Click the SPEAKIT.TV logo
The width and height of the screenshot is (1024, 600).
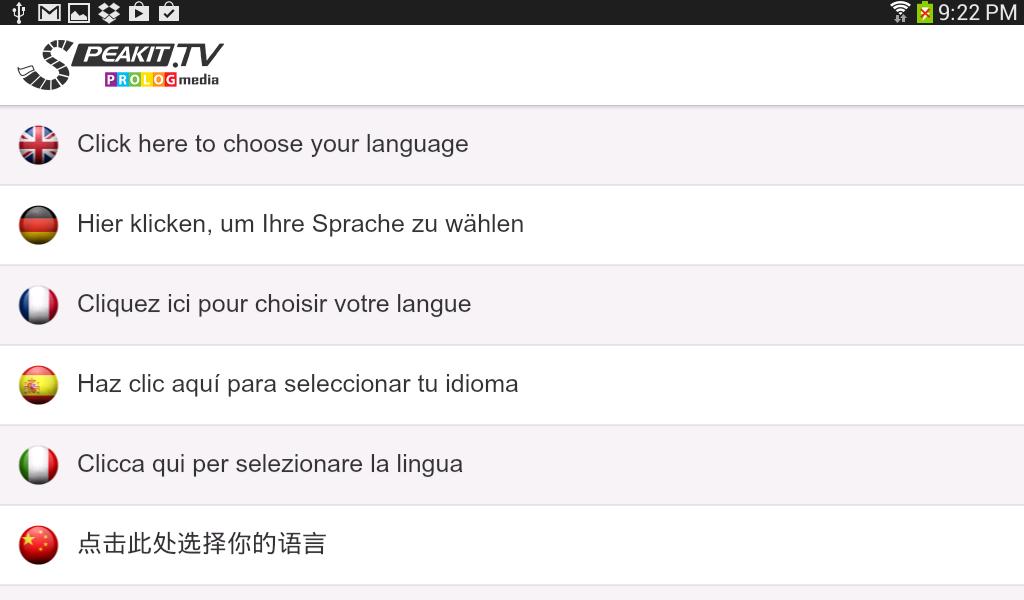click(x=120, y=57)
